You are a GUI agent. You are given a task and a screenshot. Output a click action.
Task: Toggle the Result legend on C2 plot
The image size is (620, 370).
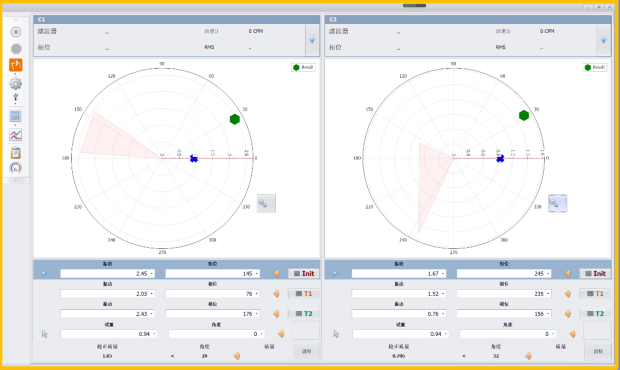click(595, 67)
